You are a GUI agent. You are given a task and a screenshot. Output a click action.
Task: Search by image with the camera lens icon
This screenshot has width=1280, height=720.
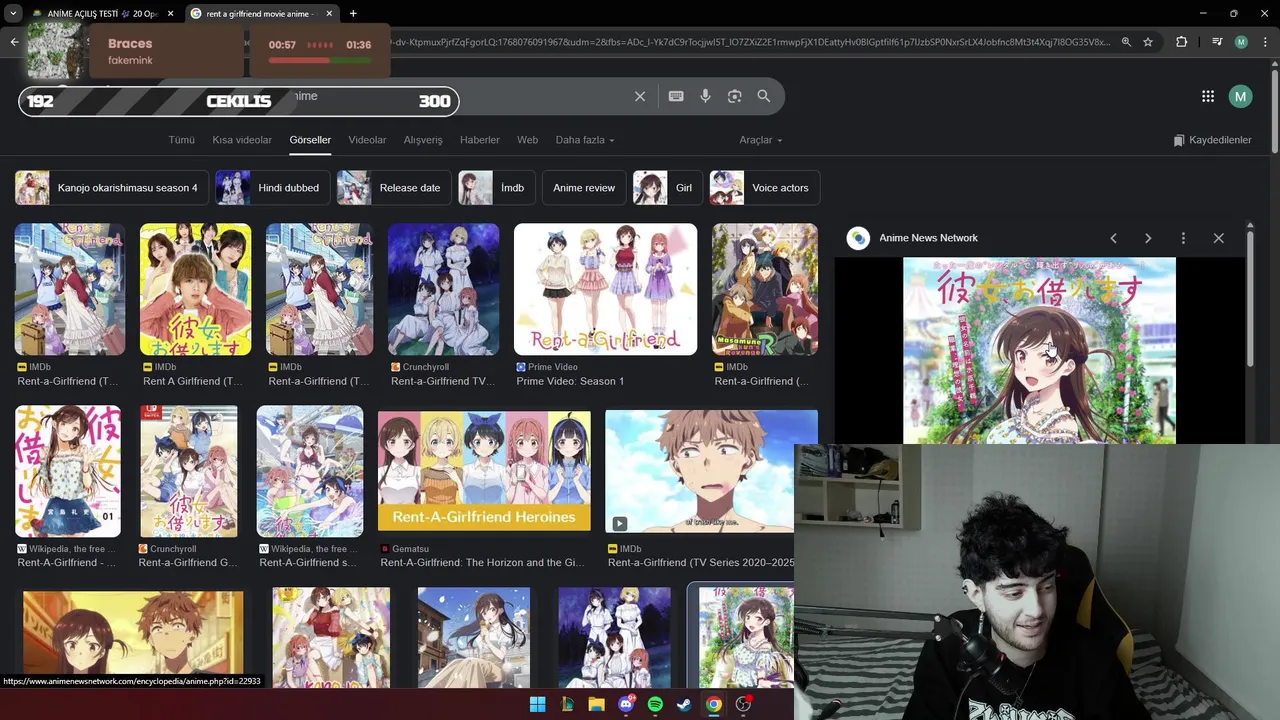pos(734,96)
